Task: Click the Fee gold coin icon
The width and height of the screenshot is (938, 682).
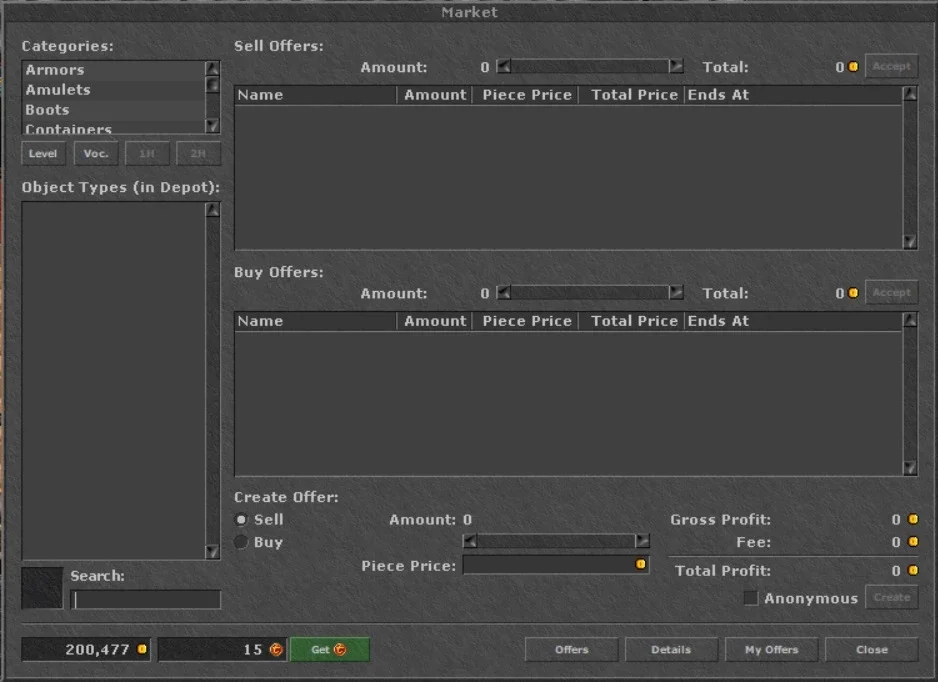Action: point(913,541)
